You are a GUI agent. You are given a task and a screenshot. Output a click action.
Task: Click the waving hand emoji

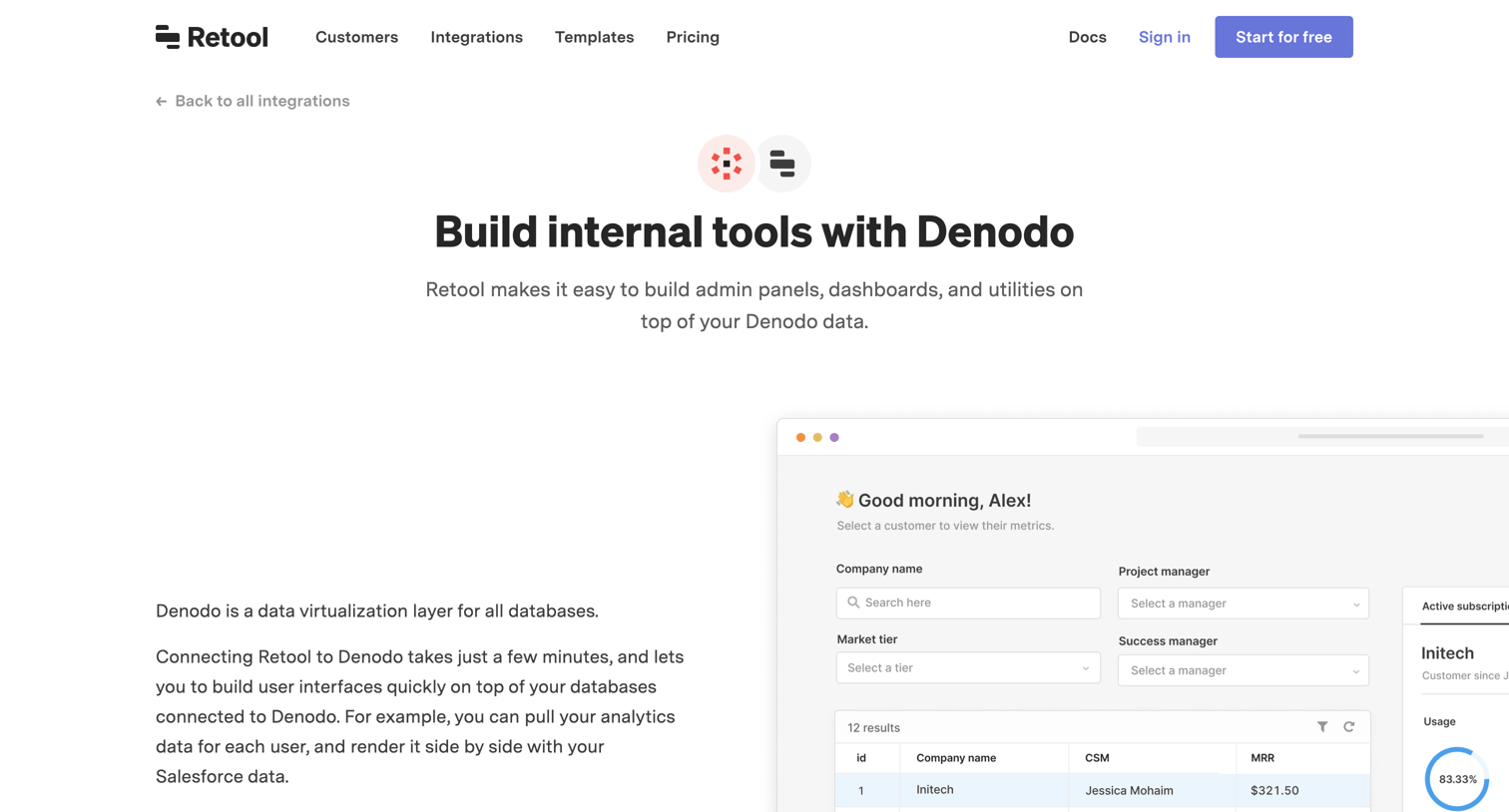(x=845, y=499)
